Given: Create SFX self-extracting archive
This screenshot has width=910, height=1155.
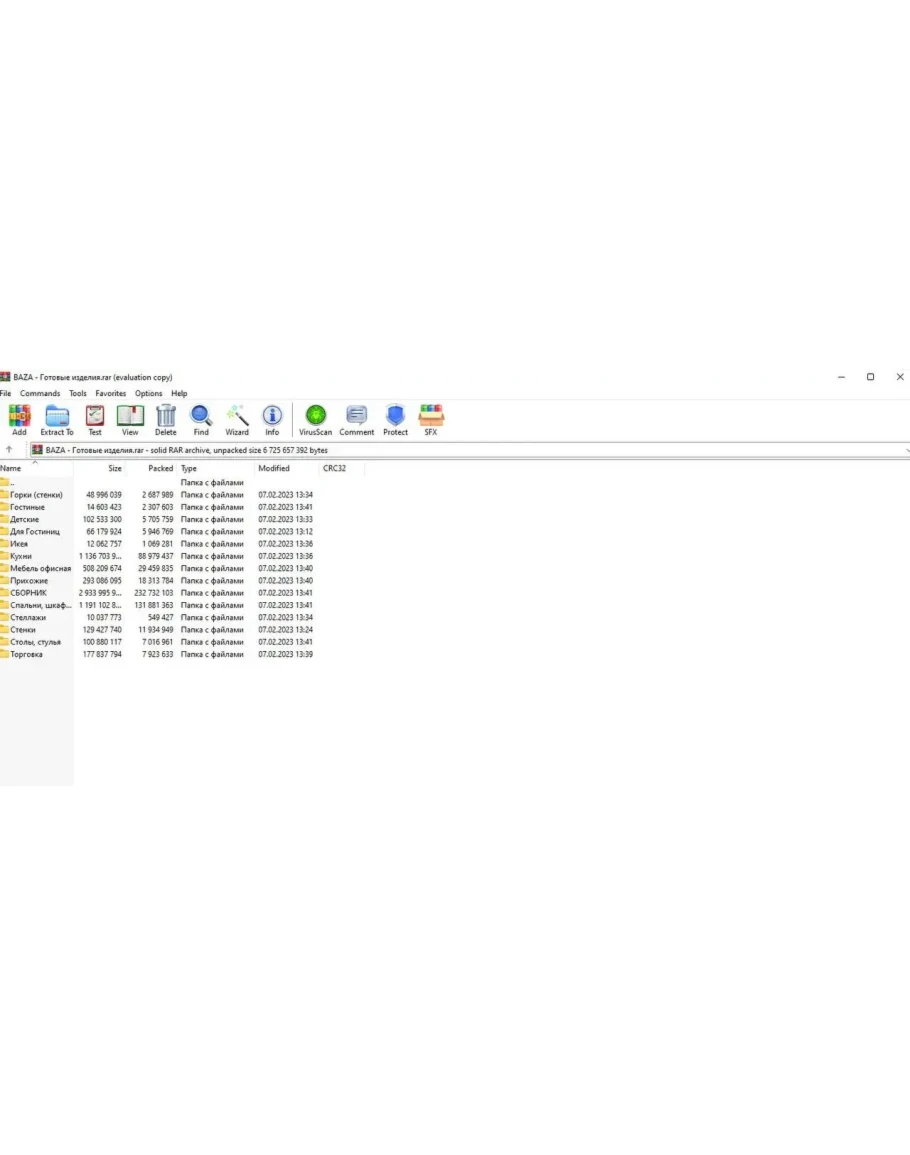Looking at the screenshot, I should point(431,418).
